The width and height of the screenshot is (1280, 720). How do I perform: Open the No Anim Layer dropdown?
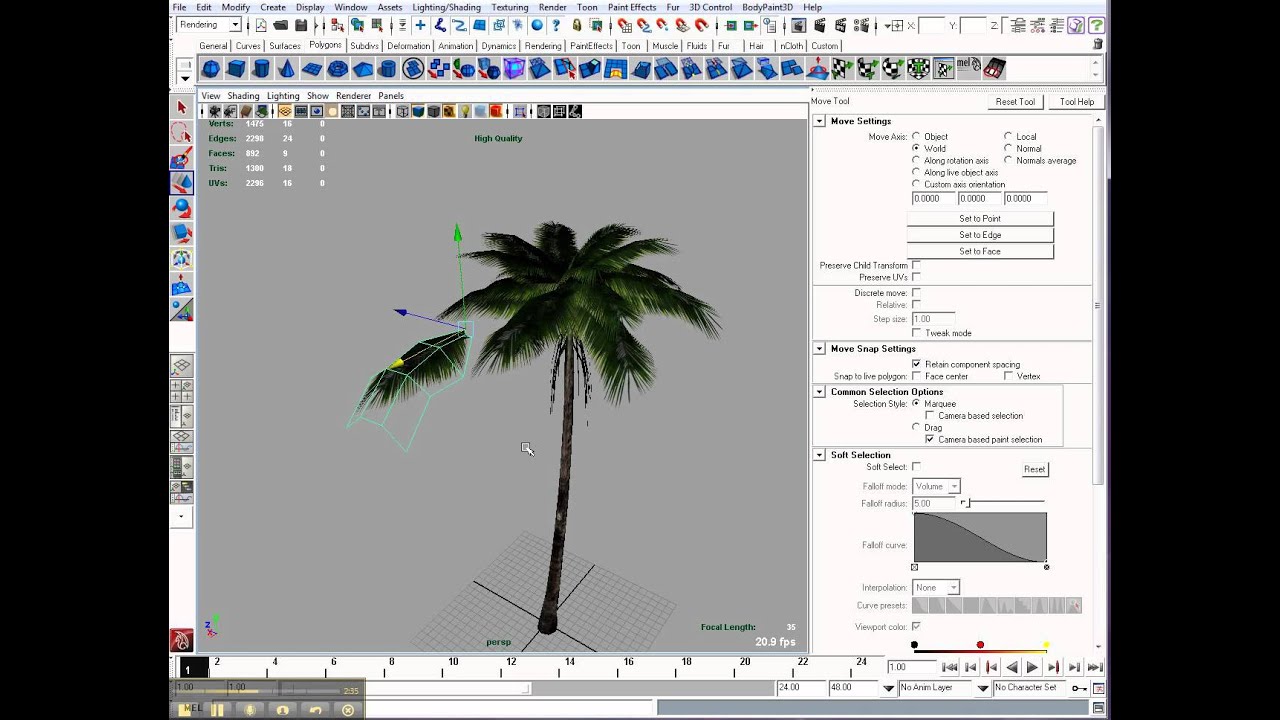(x=934, y=688)
